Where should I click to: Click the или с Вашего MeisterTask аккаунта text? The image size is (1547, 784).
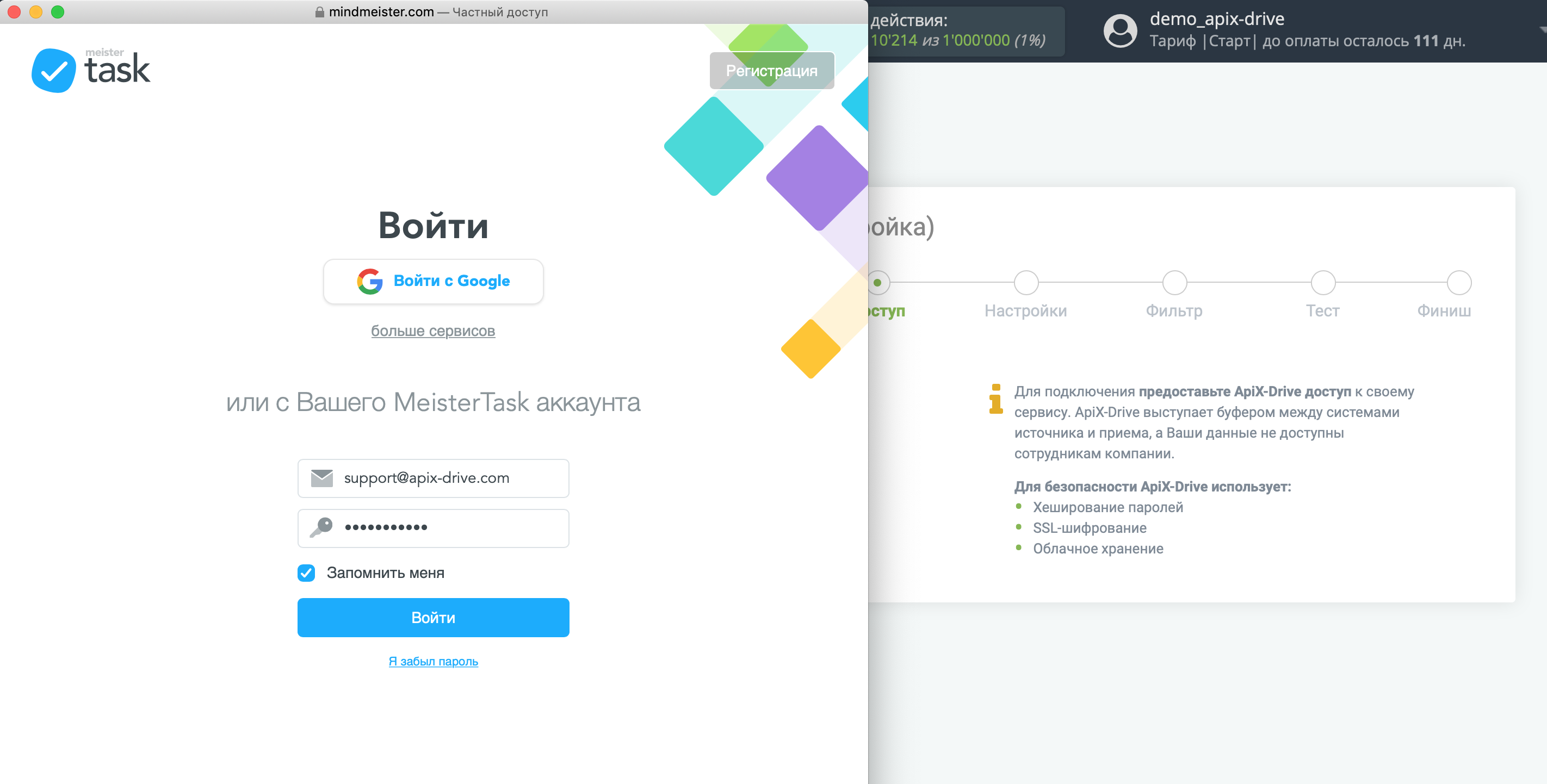click(x=433, y=402)
